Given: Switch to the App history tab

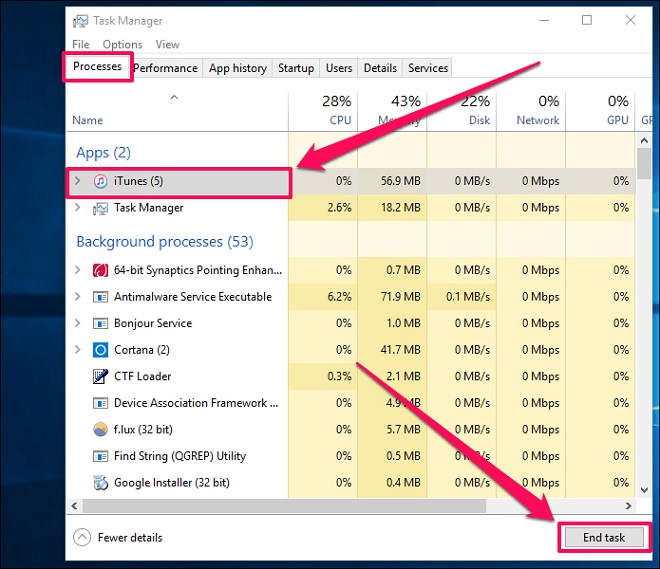Looking at the screenshot, I should [238, 68].
